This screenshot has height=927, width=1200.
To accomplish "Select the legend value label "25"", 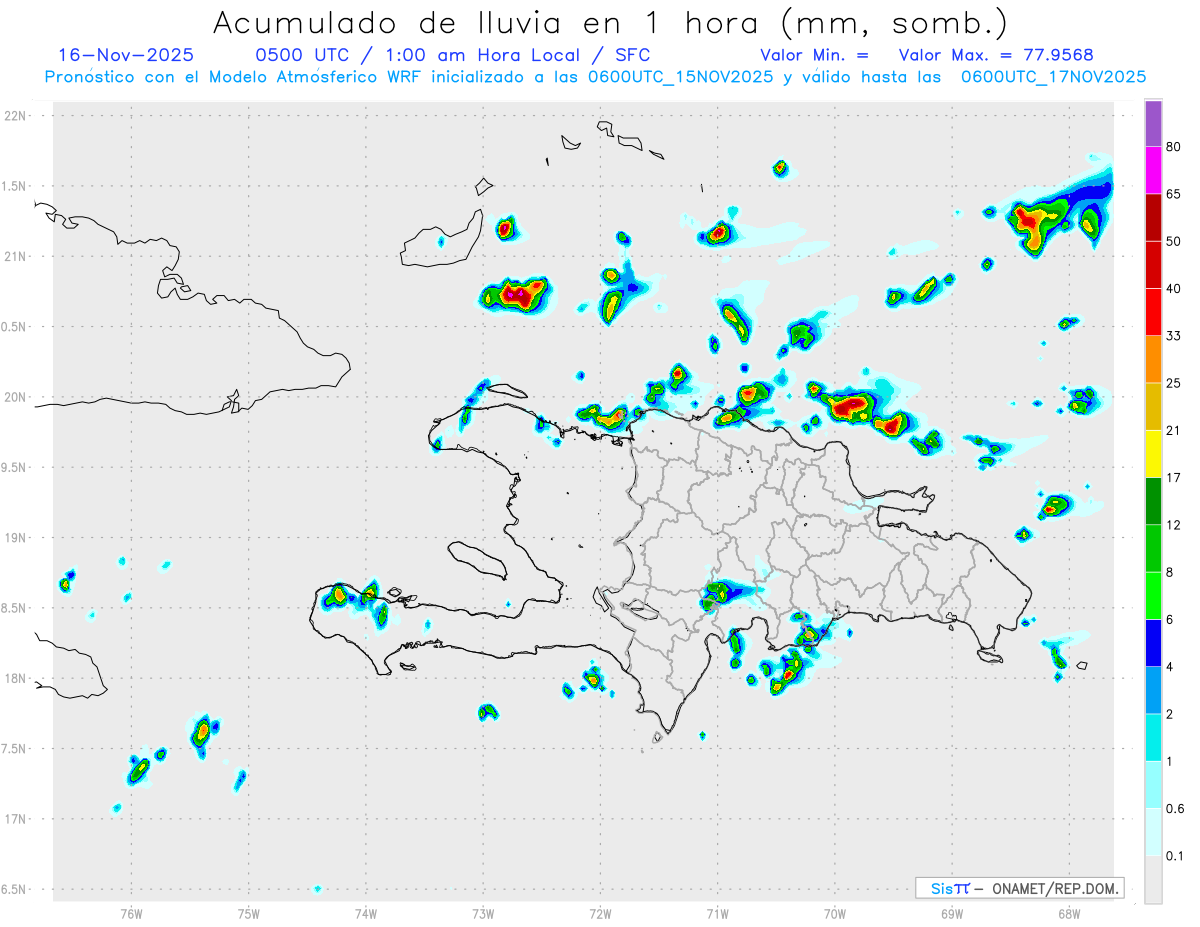I will coord(1174,384).
